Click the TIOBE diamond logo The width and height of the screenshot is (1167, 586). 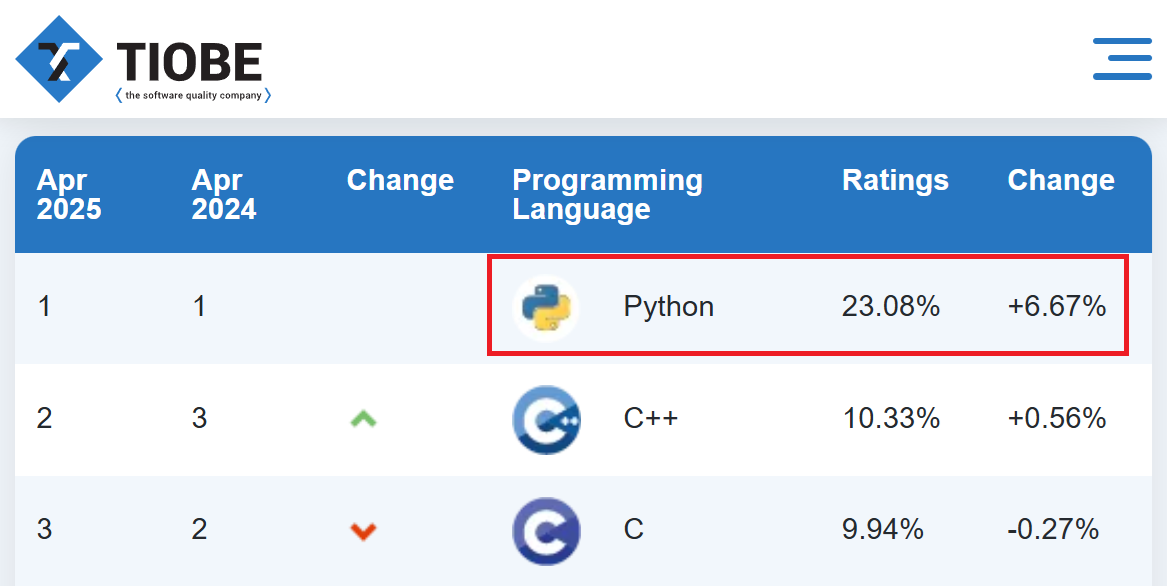pos(60,59)
